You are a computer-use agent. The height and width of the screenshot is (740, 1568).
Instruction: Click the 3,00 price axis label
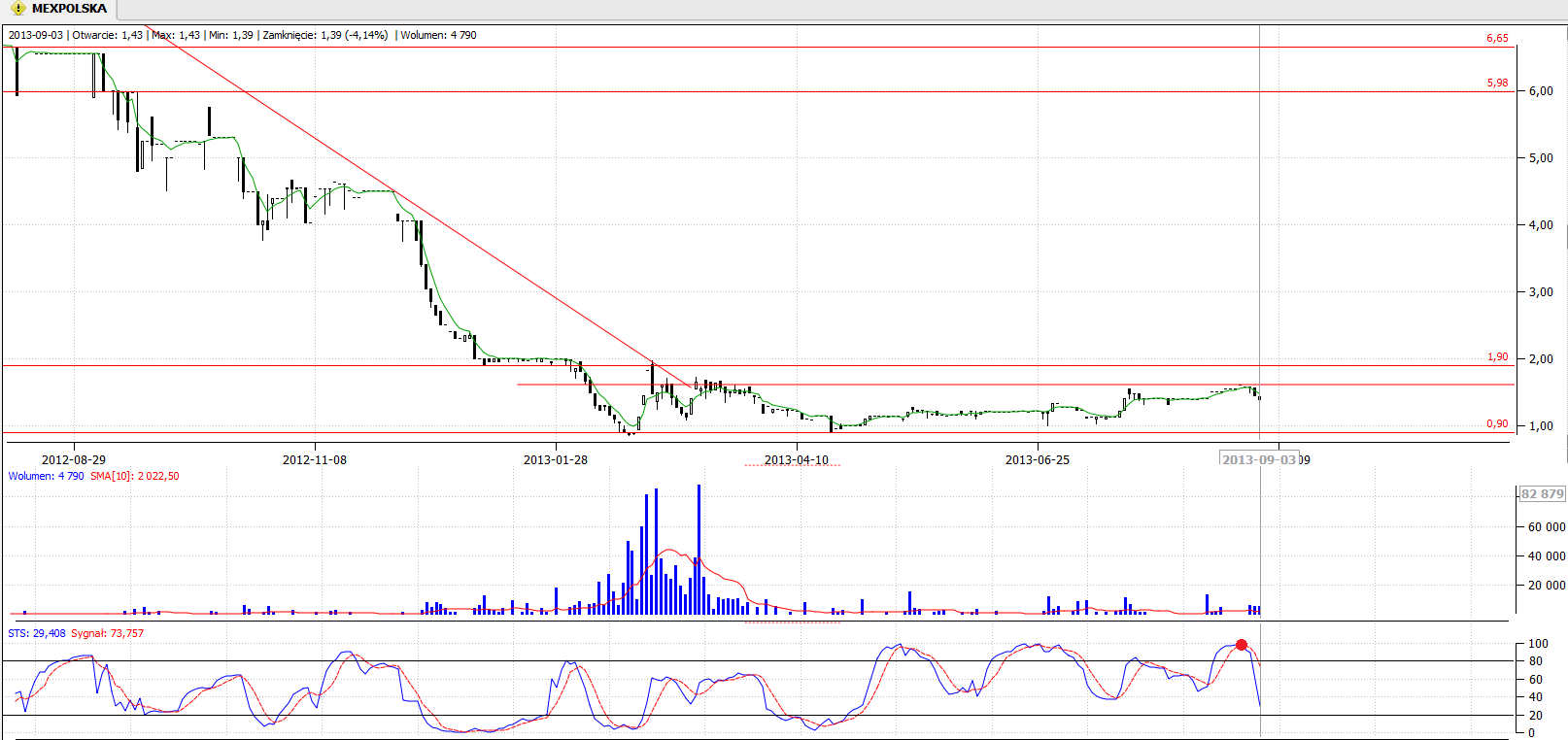pyautogui.click(x=1541, y=292)
